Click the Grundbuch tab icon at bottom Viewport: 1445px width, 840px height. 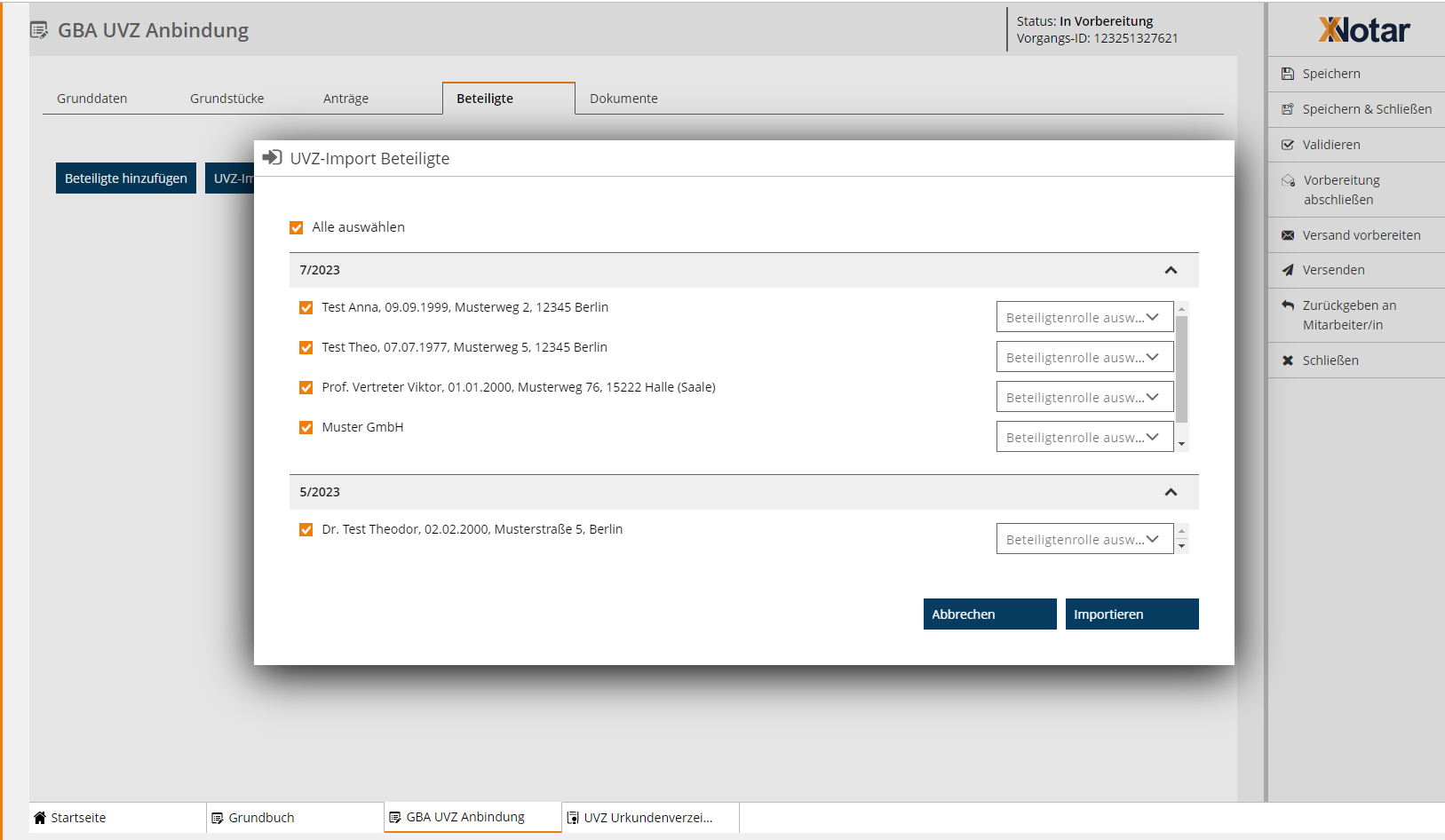click(218, 818)
